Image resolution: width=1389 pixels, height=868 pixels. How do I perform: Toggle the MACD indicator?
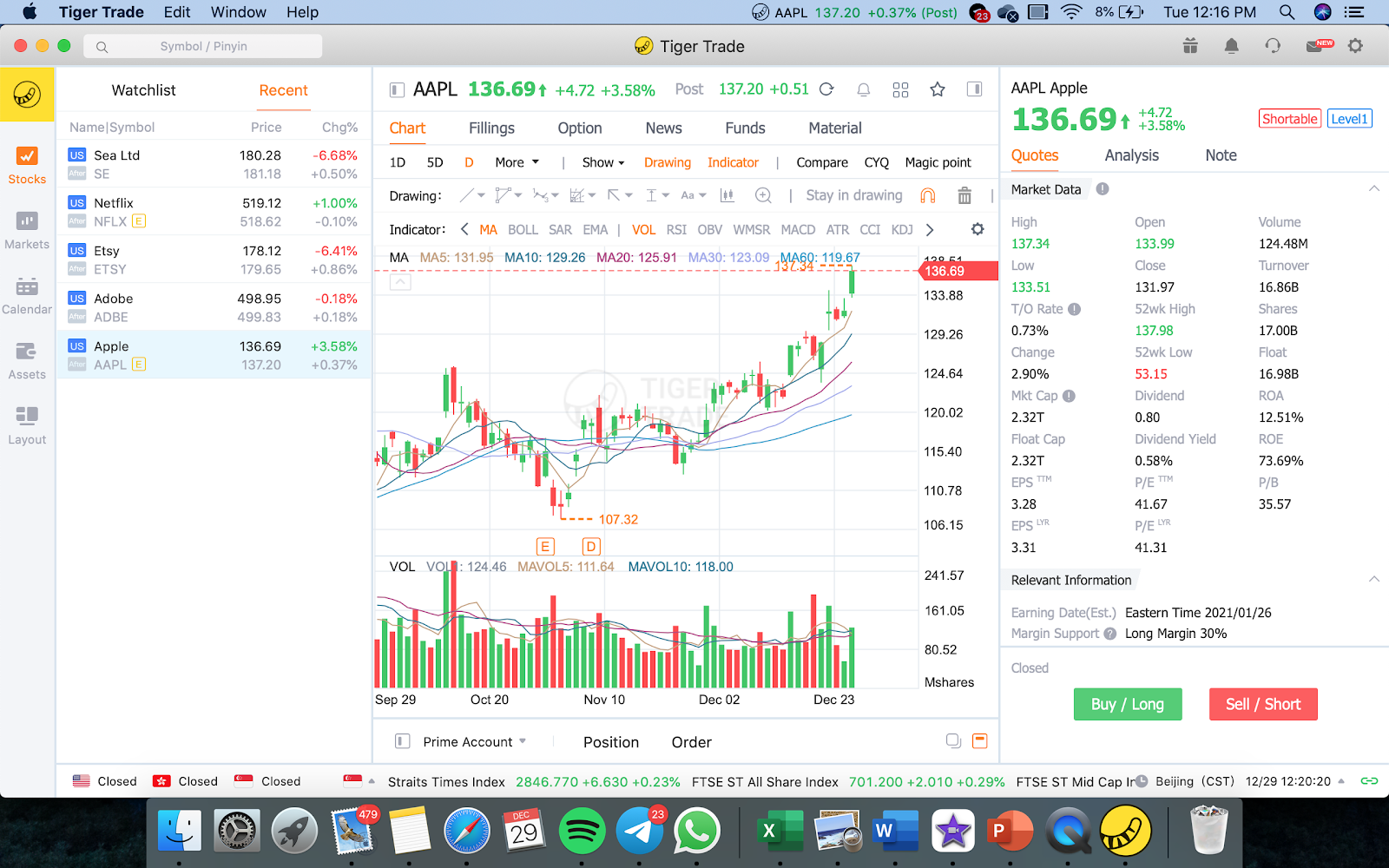798,230
